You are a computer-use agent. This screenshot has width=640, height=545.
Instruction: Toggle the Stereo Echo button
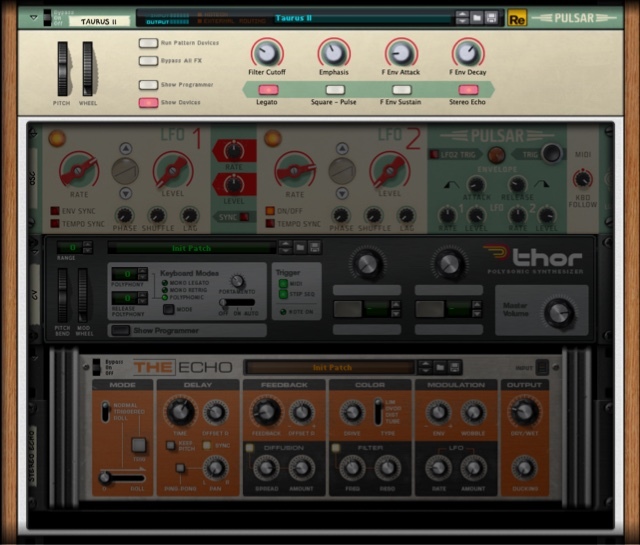pos(468,89)
